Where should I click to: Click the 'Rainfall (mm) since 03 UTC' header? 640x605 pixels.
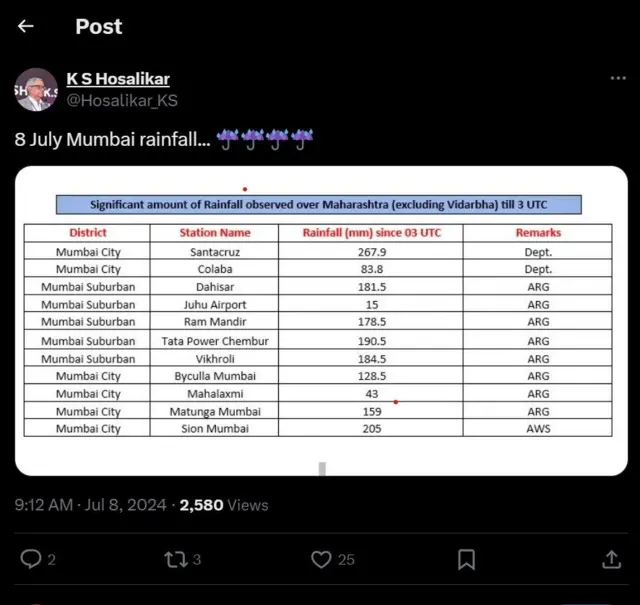click(371, 233)
